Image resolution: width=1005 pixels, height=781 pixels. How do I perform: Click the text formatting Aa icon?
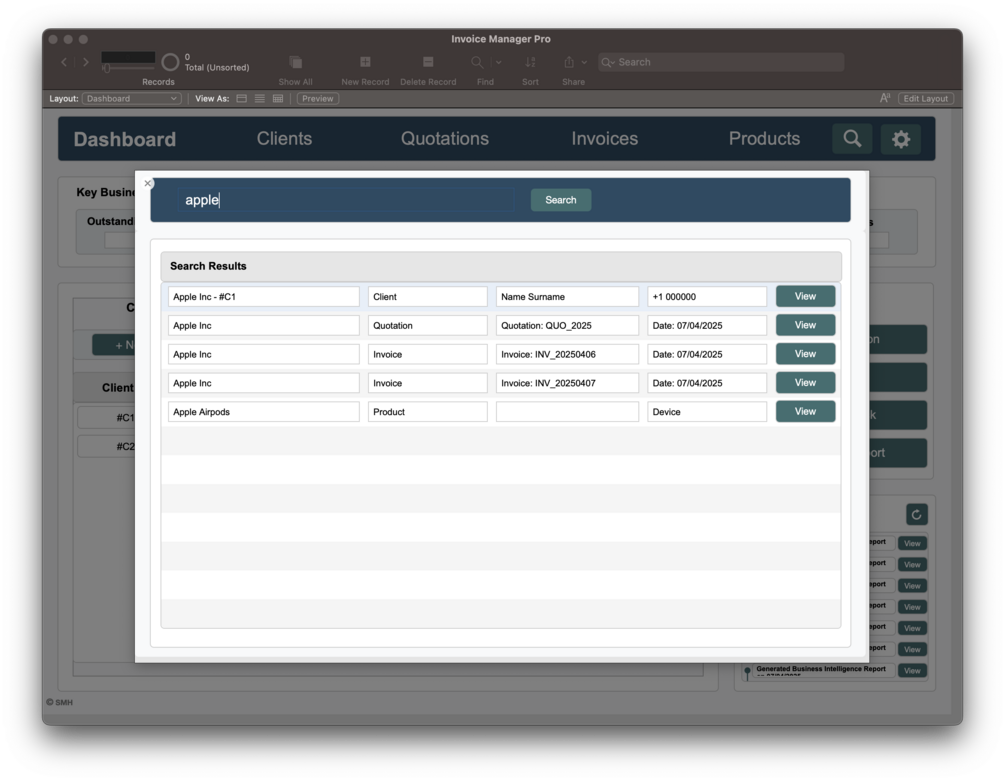[x=885, y=98]
